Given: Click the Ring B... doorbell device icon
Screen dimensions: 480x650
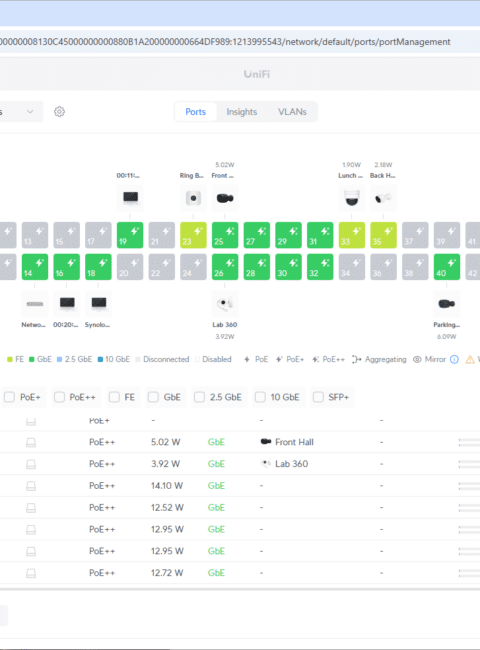Looking at the screenshot, I should pos(193,198).
